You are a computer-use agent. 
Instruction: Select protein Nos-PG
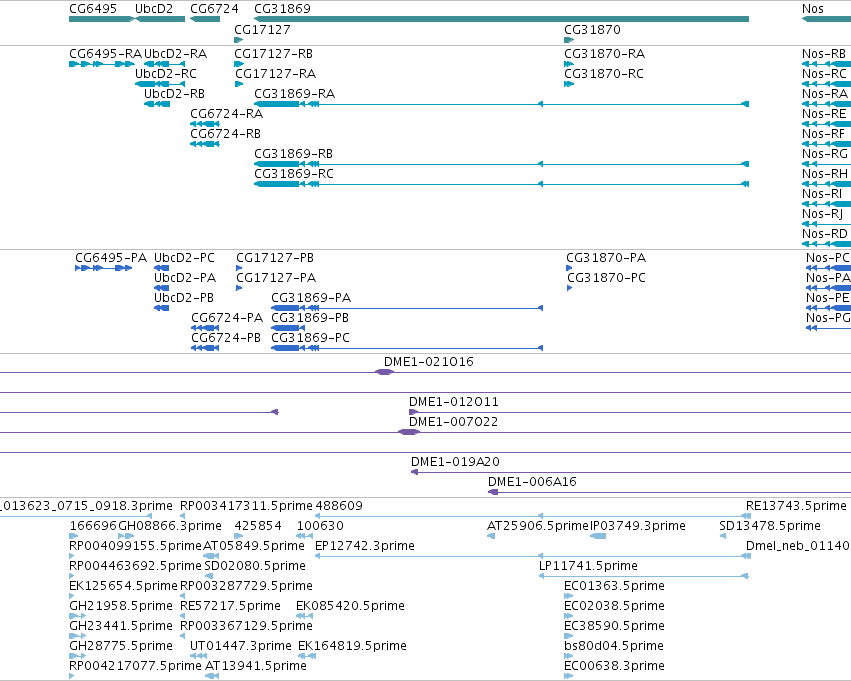[x=828, y=318]
